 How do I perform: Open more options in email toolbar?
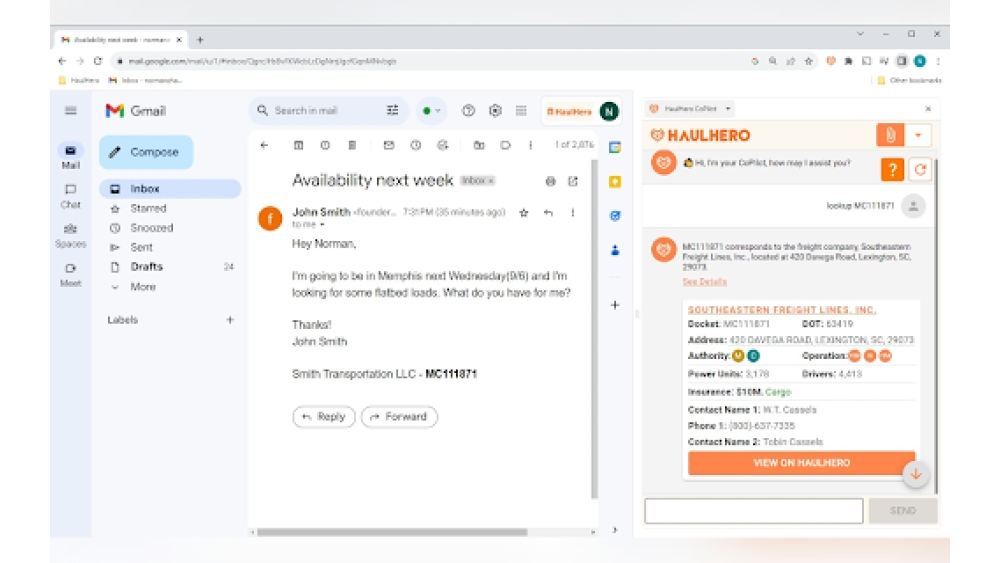point(531,145)
